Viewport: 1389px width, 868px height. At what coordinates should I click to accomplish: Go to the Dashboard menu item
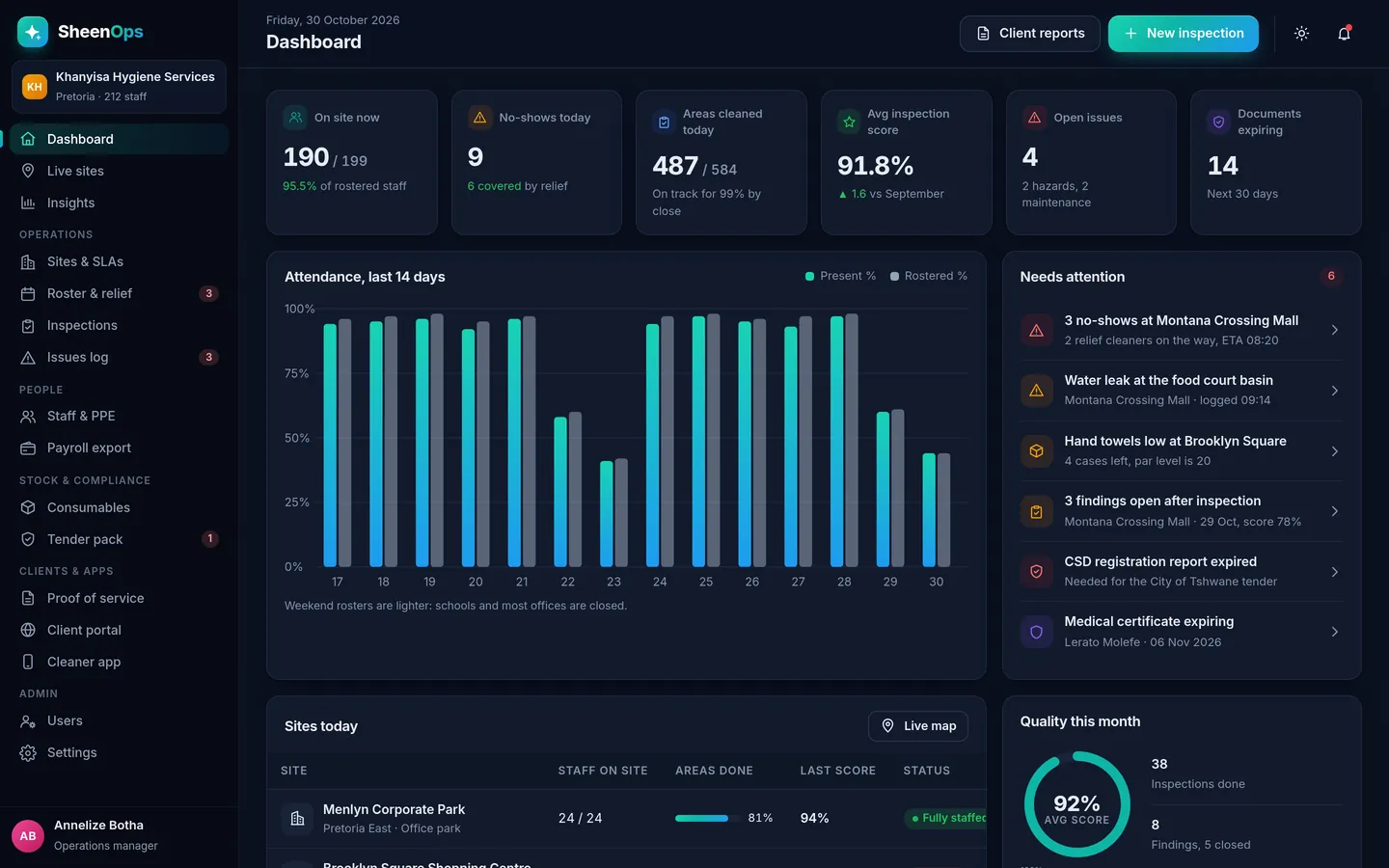point(119,139)
